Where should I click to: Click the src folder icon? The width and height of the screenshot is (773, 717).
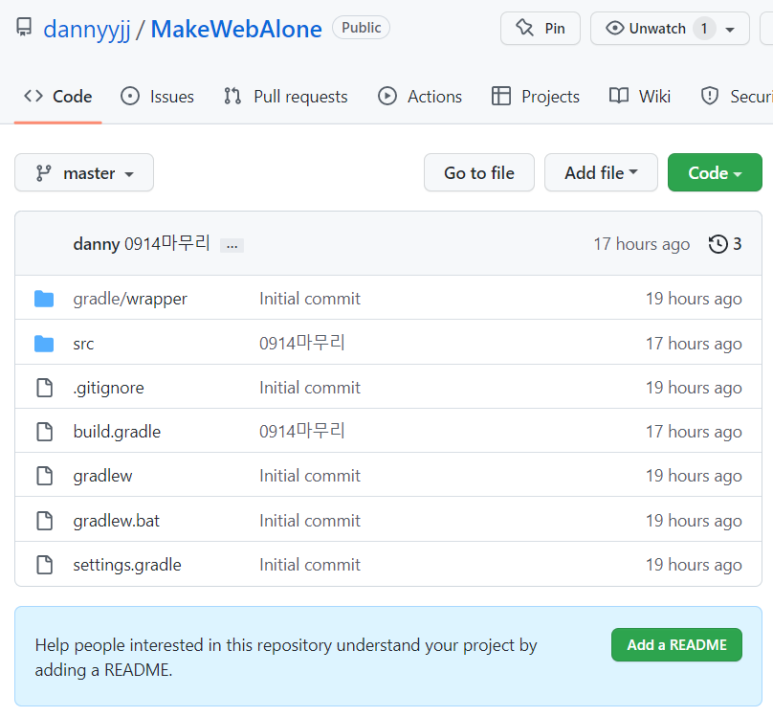(44, 344)
